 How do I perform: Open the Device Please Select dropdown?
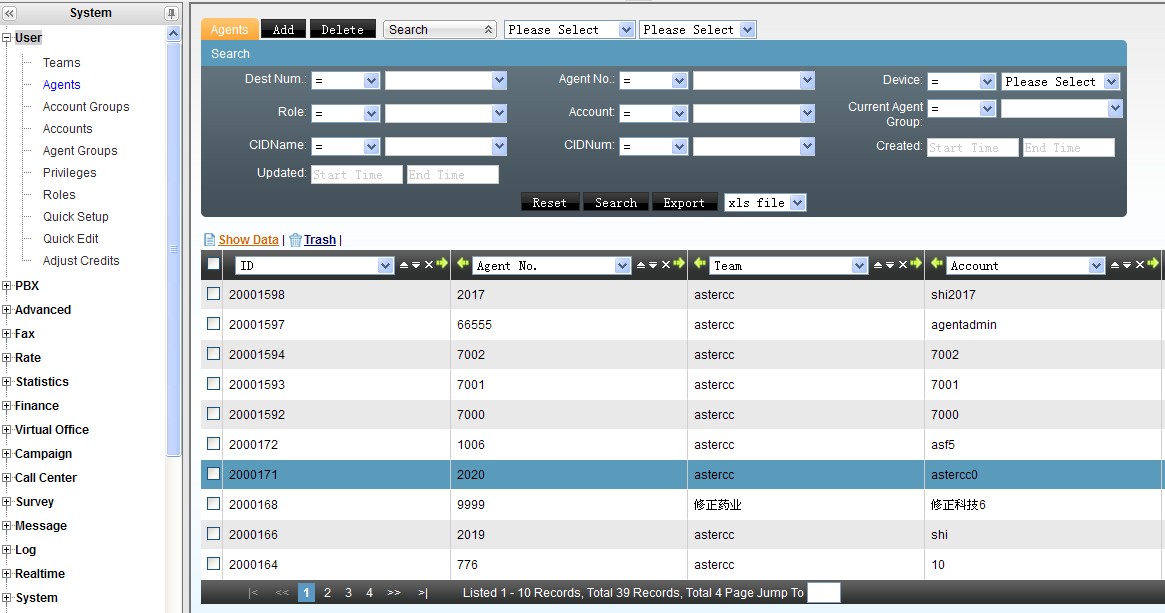pyautogui.click(x=1111, y=82)
